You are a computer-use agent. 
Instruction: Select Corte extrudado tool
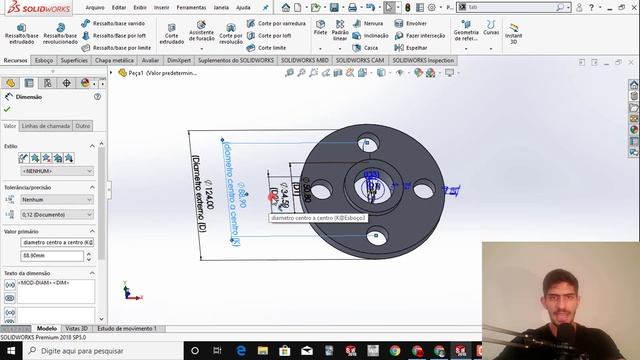pos(171,33)
